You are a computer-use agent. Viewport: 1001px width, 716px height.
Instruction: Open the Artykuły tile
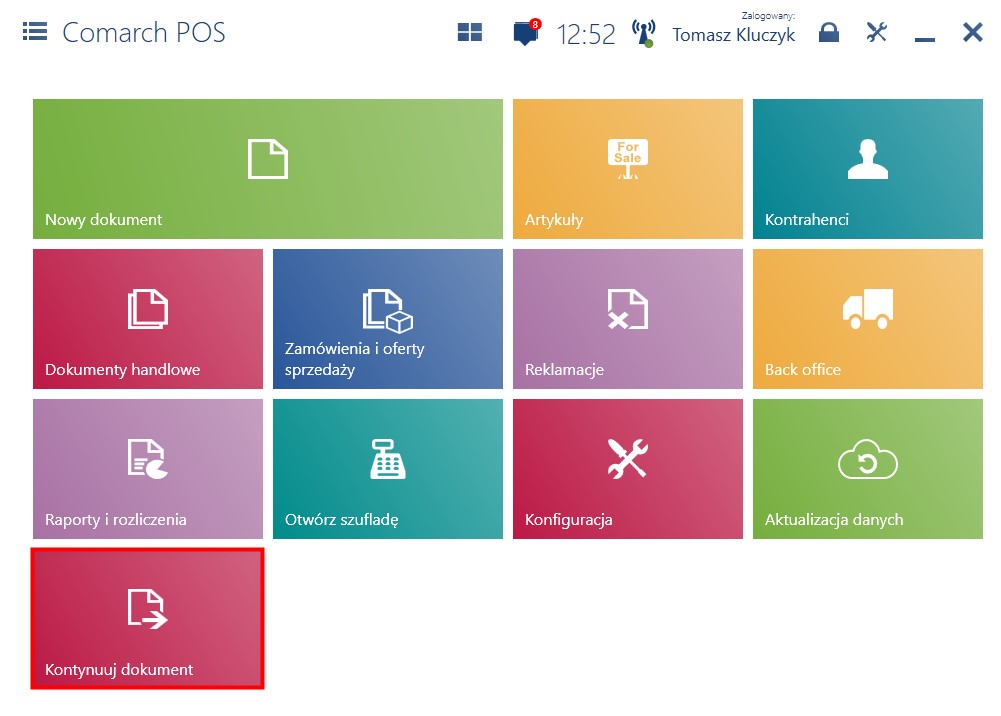click(628, 168)
